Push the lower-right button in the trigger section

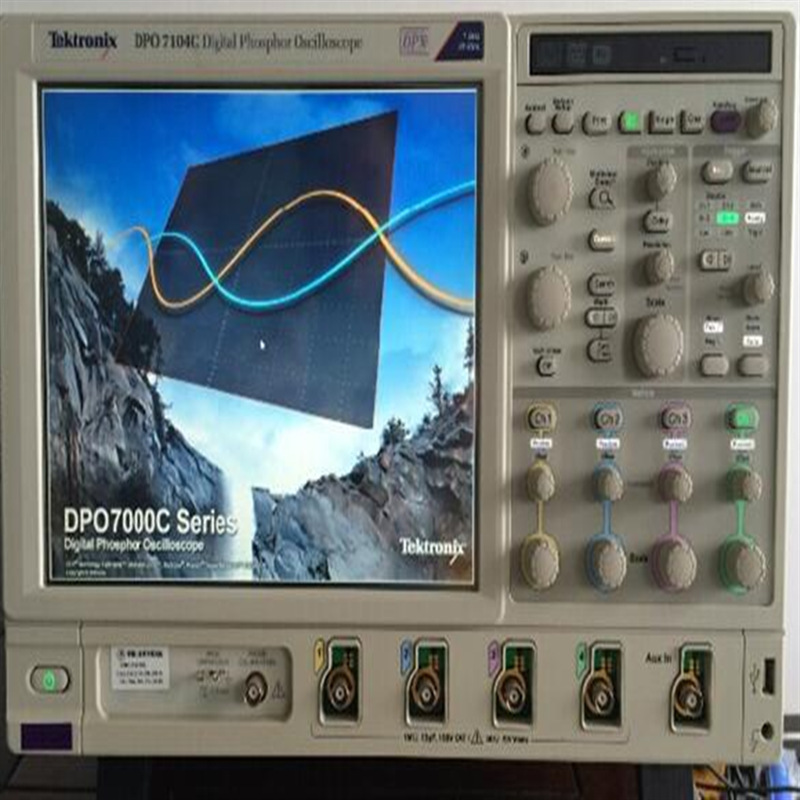(x=753, y=364)
